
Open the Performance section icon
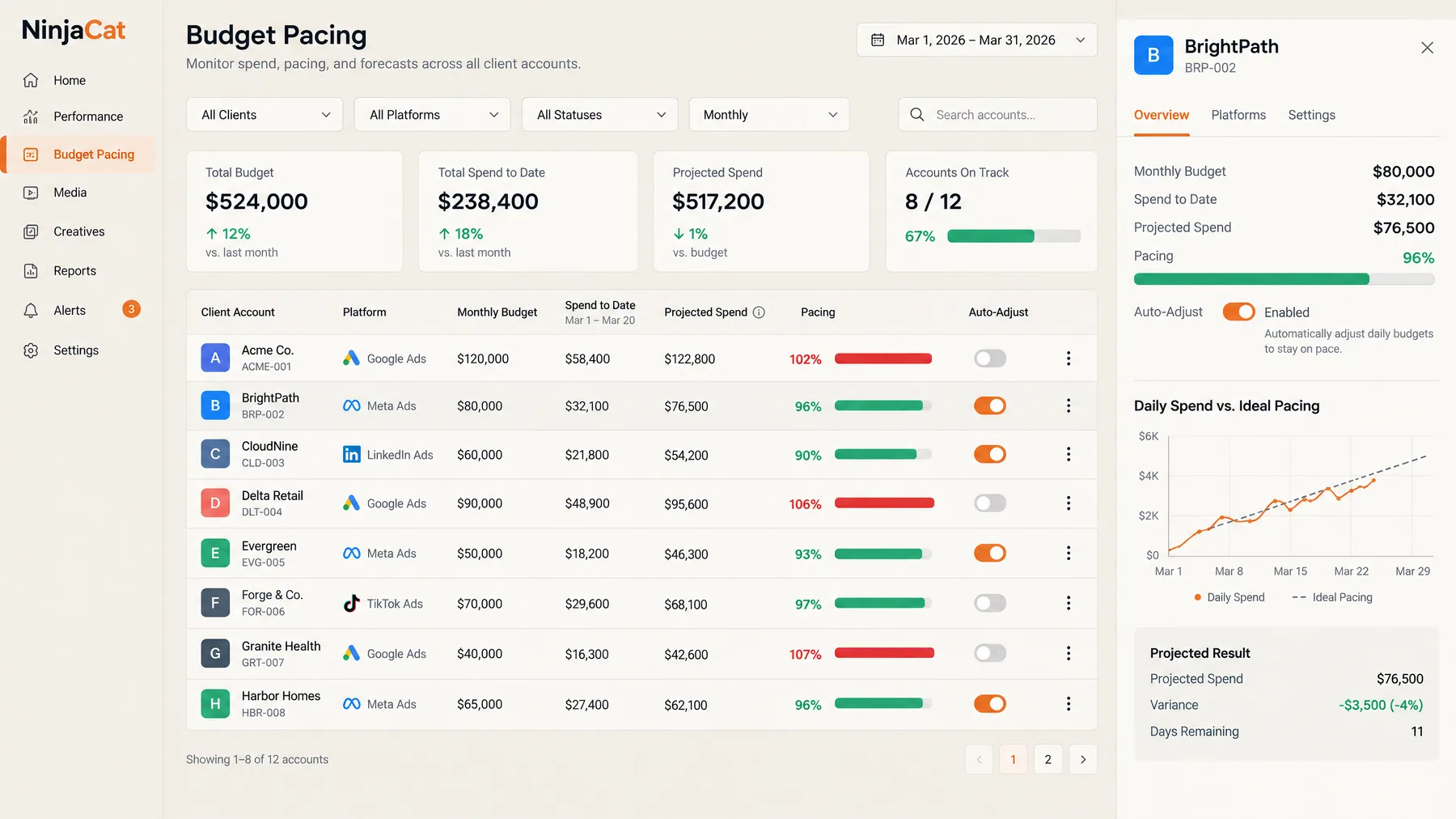(x=31, y=117)
